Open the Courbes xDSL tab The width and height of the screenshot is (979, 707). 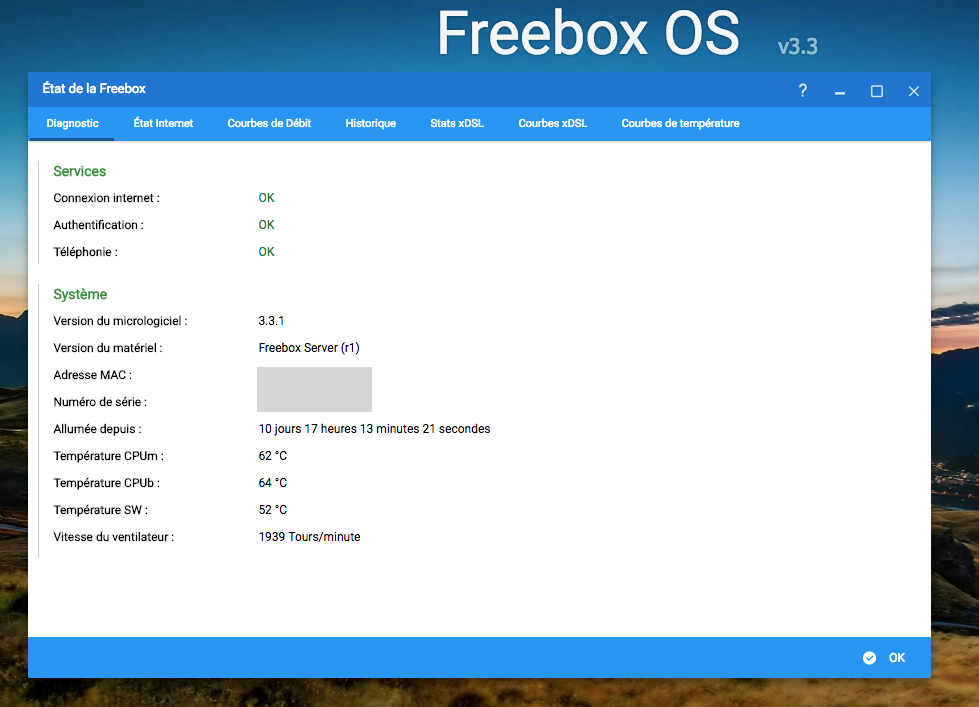pos(553,123)
